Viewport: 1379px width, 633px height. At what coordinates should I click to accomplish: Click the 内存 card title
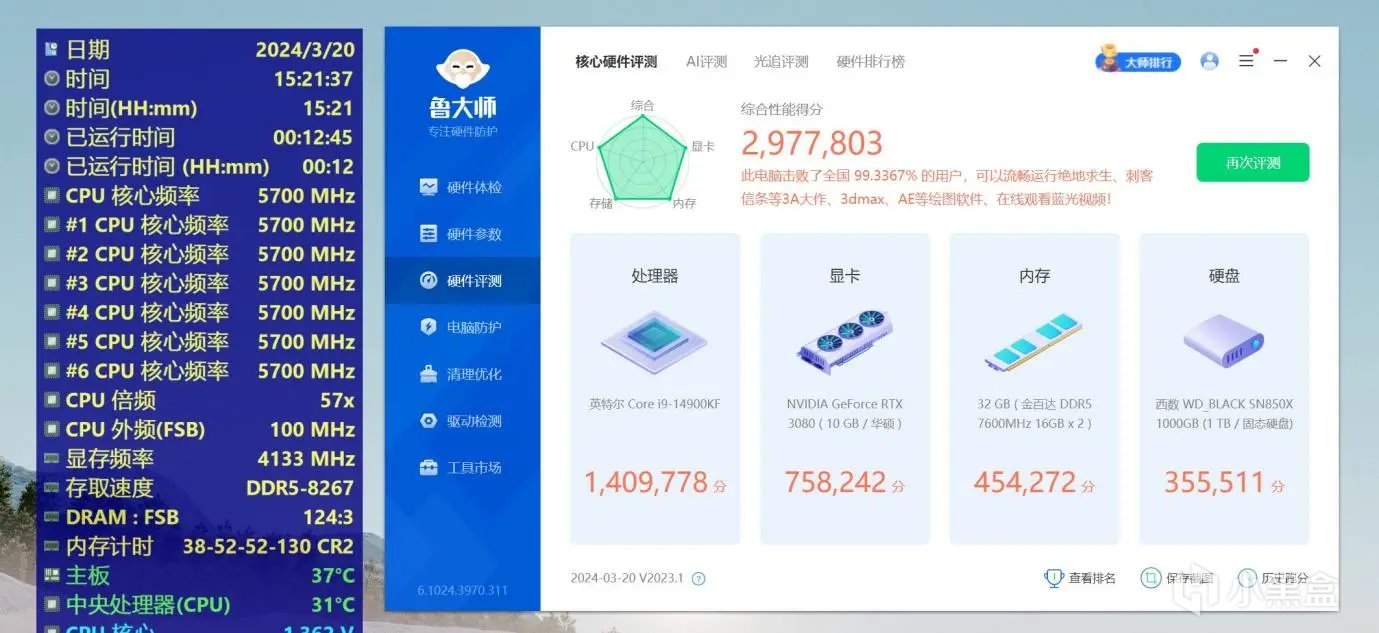1034,276
